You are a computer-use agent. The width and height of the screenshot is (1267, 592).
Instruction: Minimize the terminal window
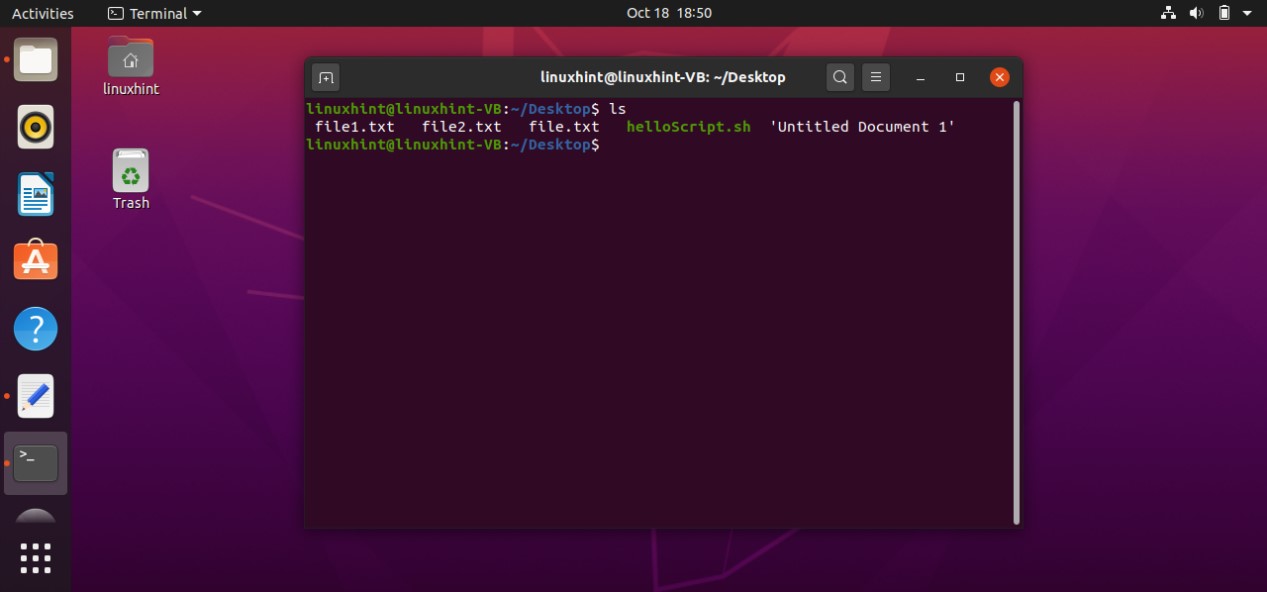[921, 77]
